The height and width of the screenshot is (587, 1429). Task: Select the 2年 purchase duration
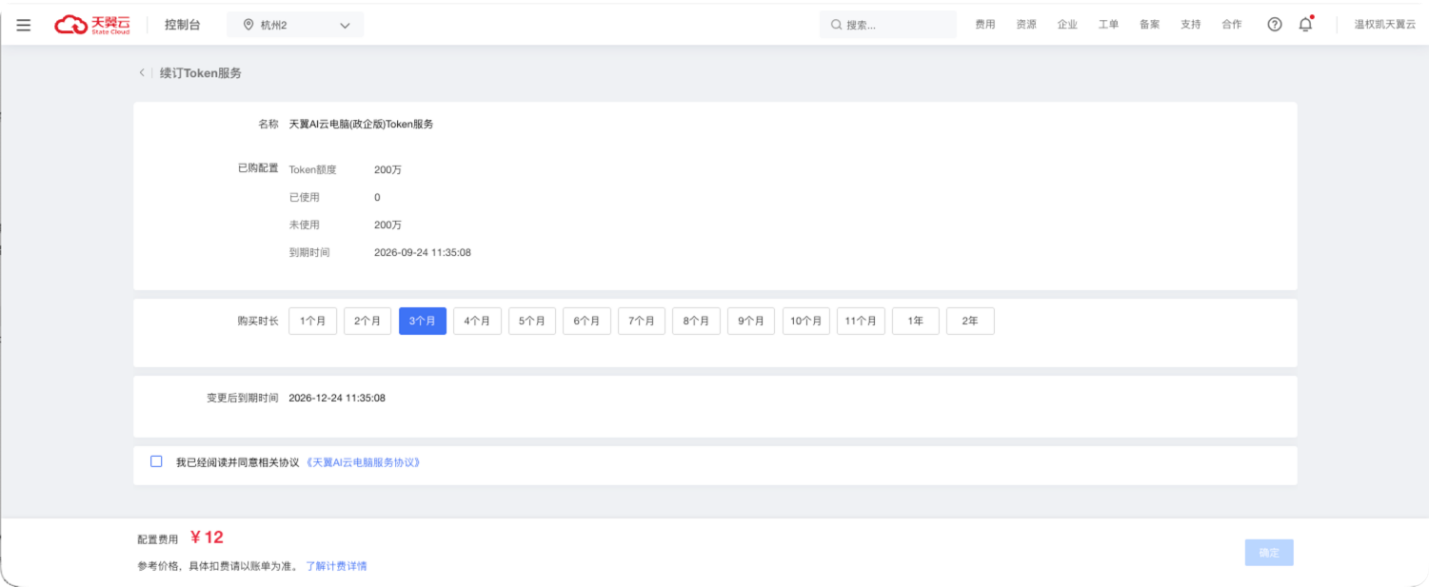coord(970,321)
